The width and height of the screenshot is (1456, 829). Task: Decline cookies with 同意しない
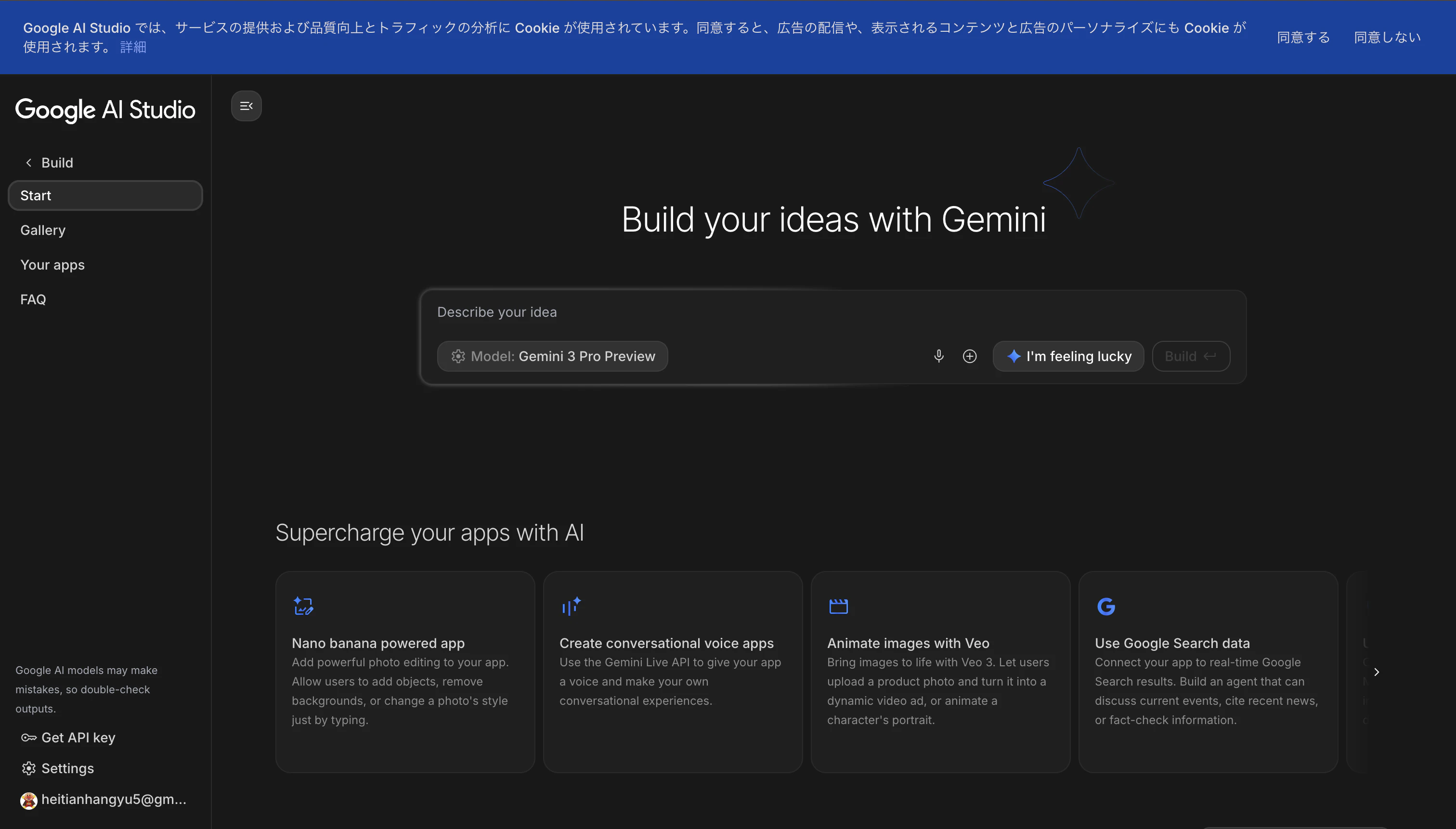1387,38
